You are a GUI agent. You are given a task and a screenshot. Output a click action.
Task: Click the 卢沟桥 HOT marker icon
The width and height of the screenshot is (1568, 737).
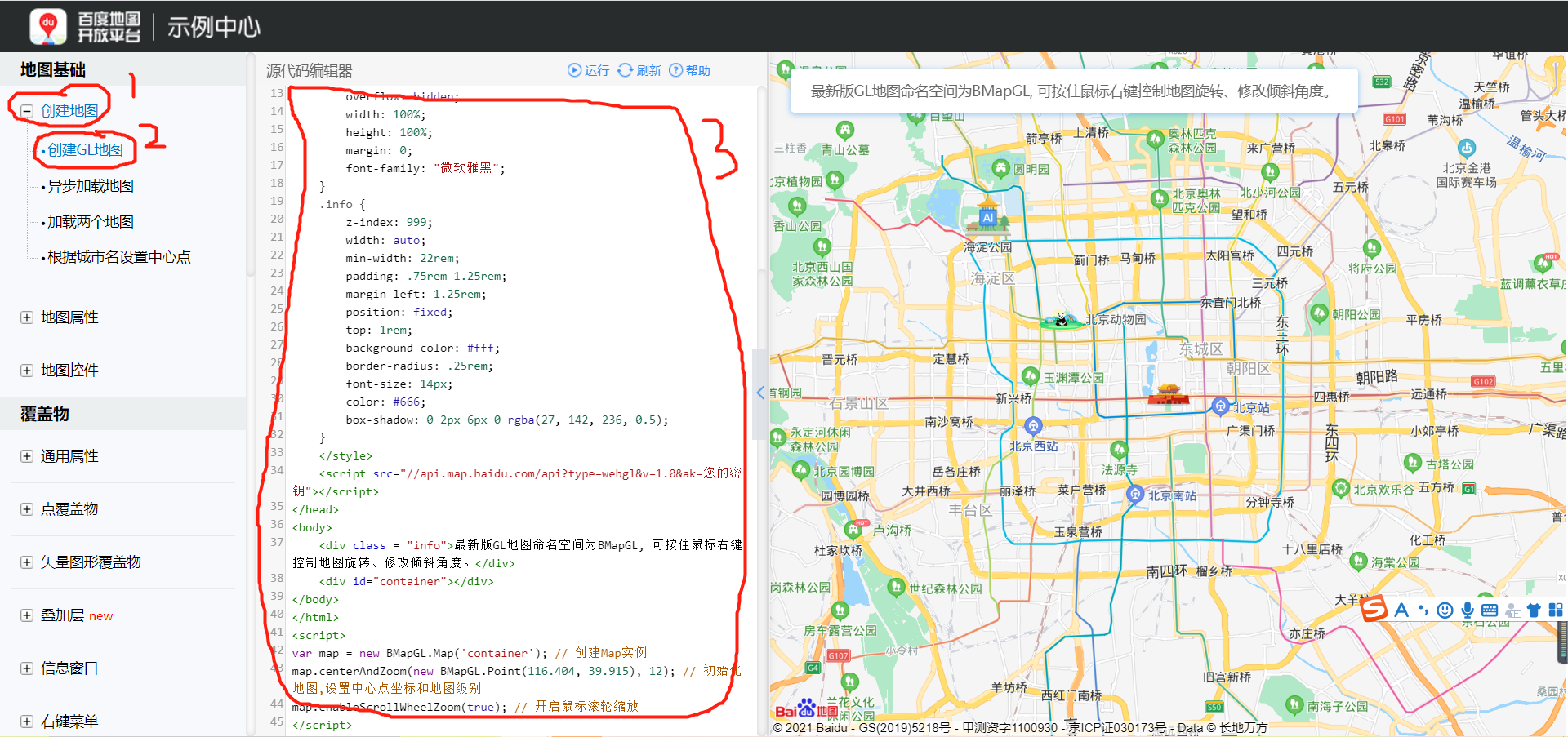855,529
